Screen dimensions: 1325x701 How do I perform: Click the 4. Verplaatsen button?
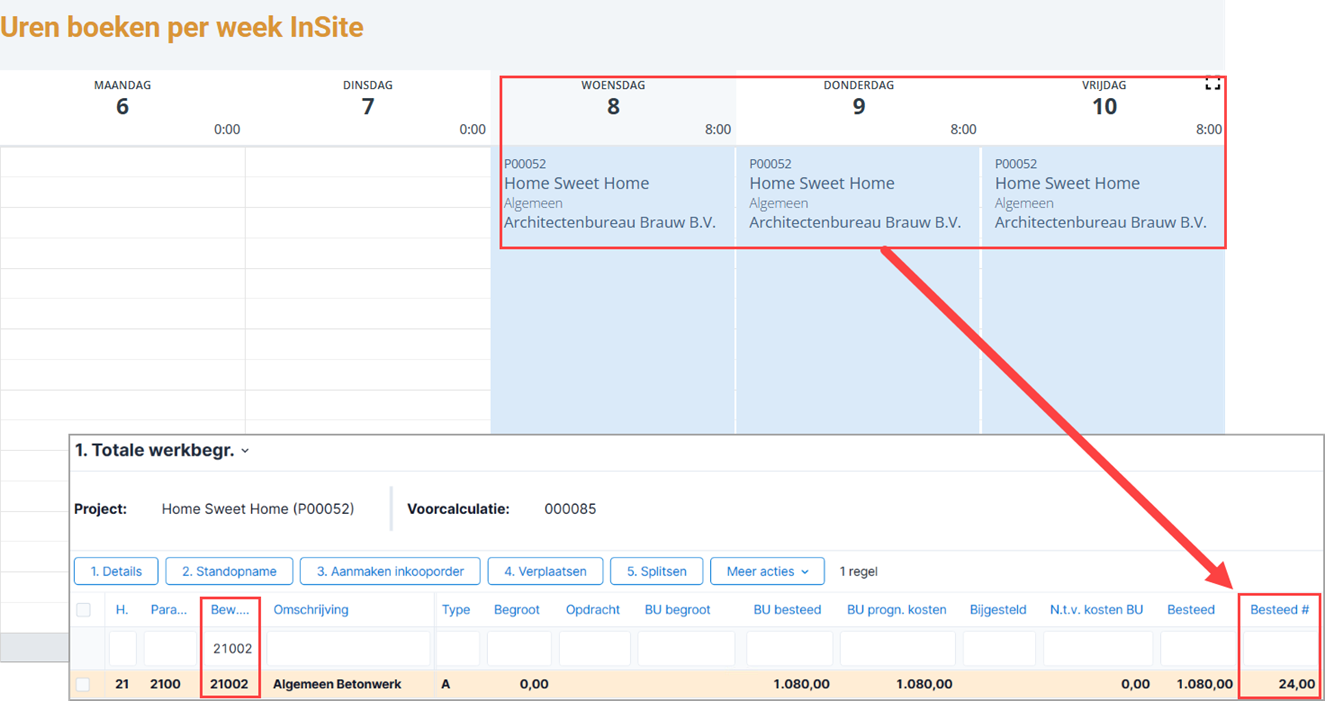(x=545, y=571)
